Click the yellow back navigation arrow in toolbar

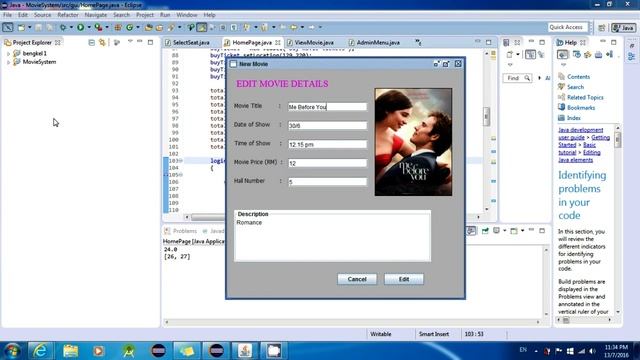pos(294,27)
